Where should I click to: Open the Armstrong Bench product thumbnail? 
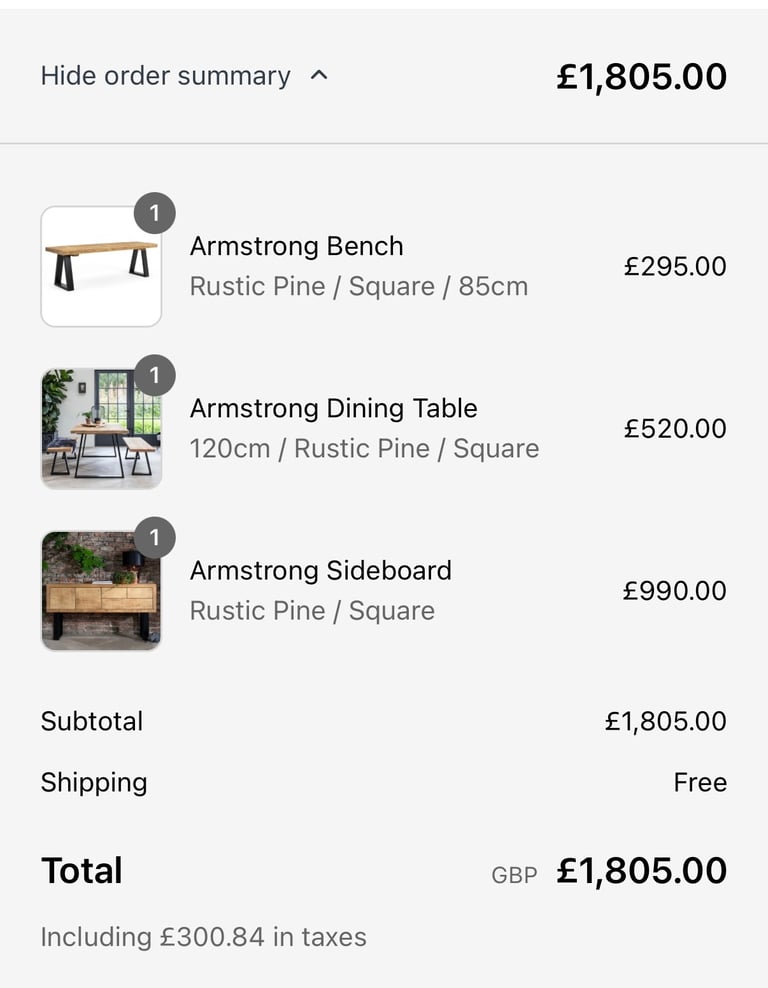click(x=101, y=267)
